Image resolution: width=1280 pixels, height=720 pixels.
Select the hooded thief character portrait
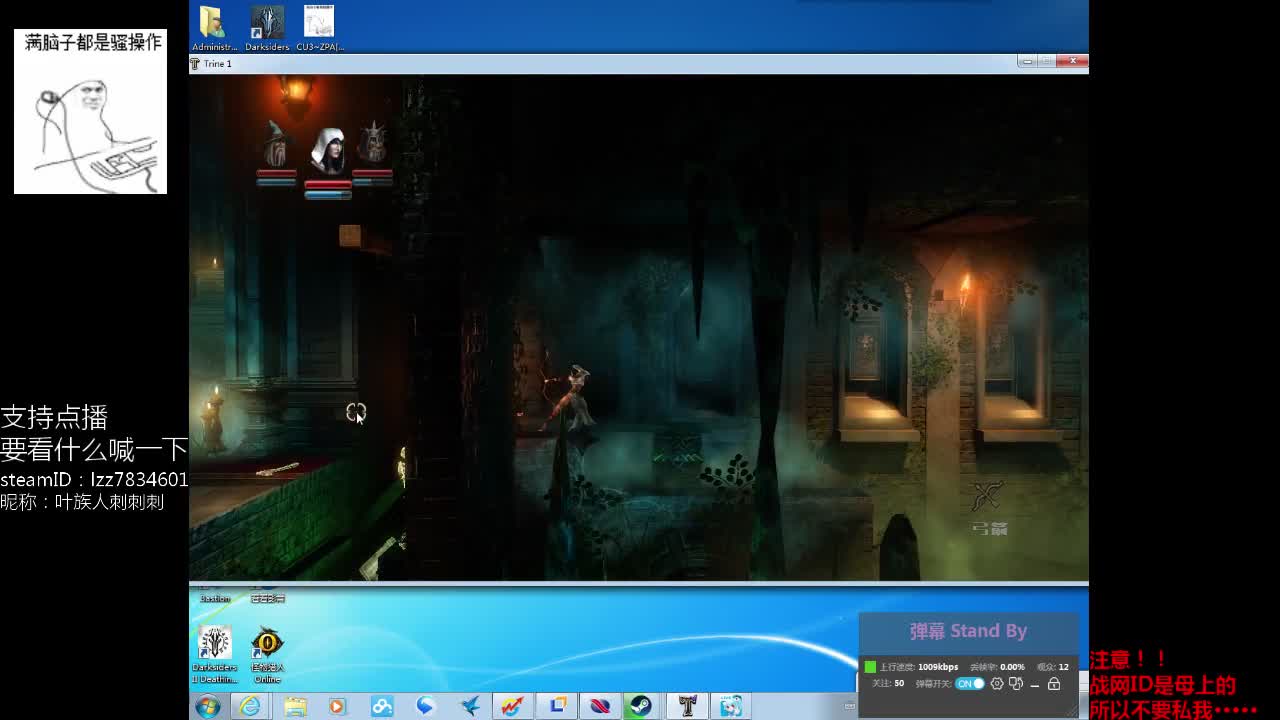coord(328,152)
